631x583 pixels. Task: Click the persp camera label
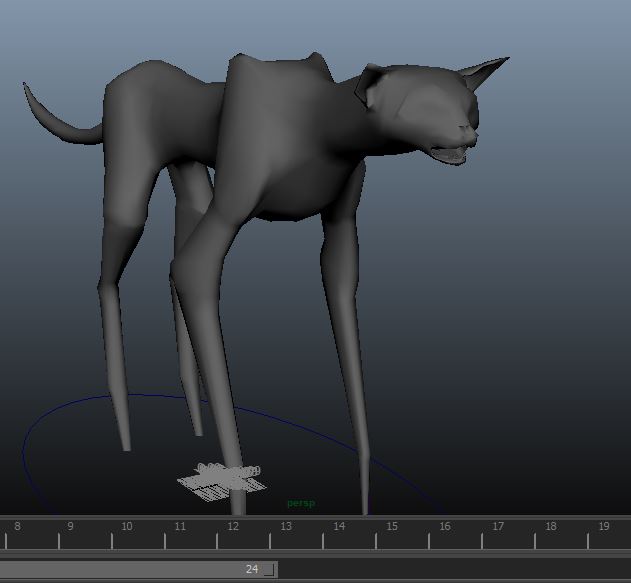(300, 503)
